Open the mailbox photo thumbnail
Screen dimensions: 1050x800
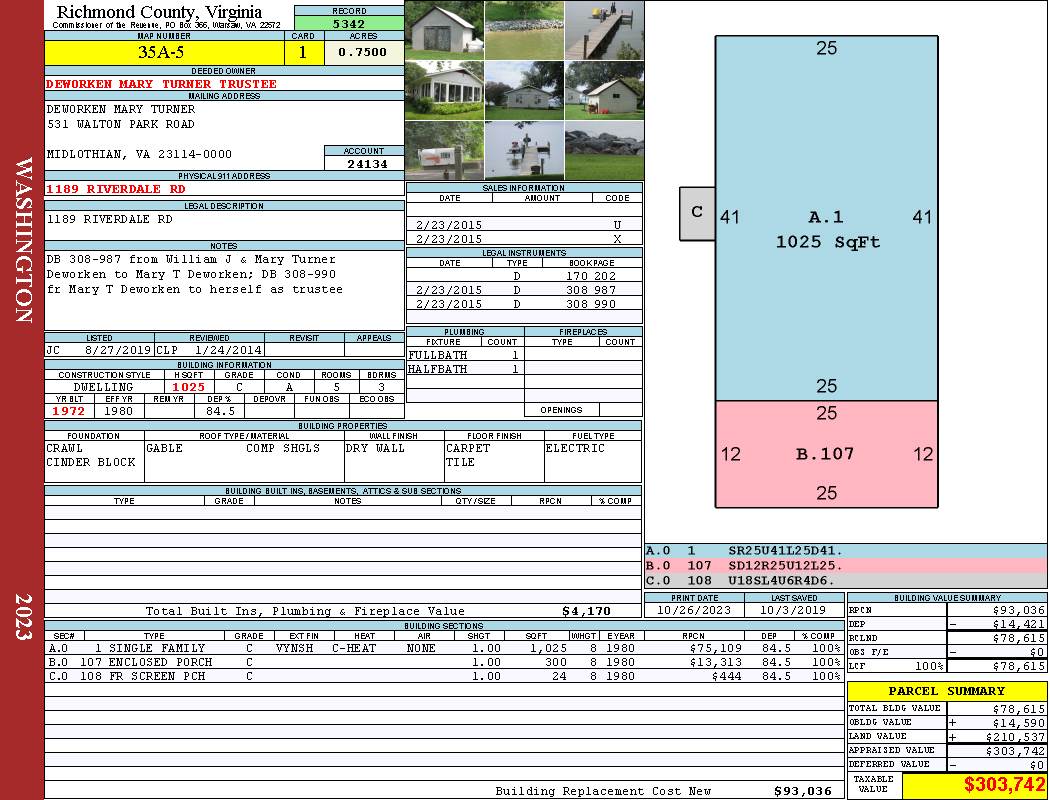coord(444,151)
